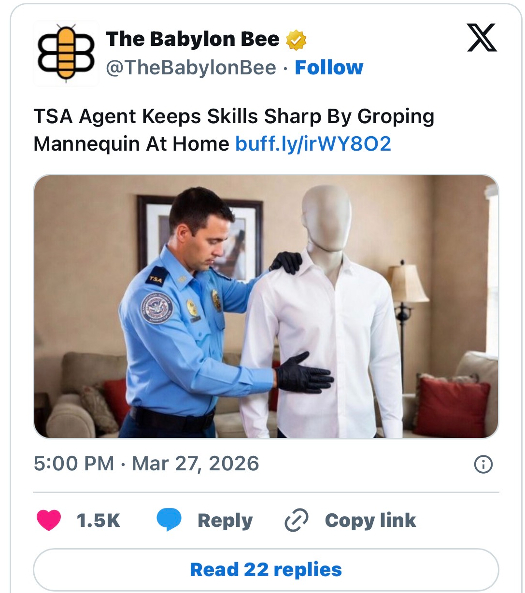
Task: Click the Babylon Bee profile avatar
Action: (x=66, y=53)
